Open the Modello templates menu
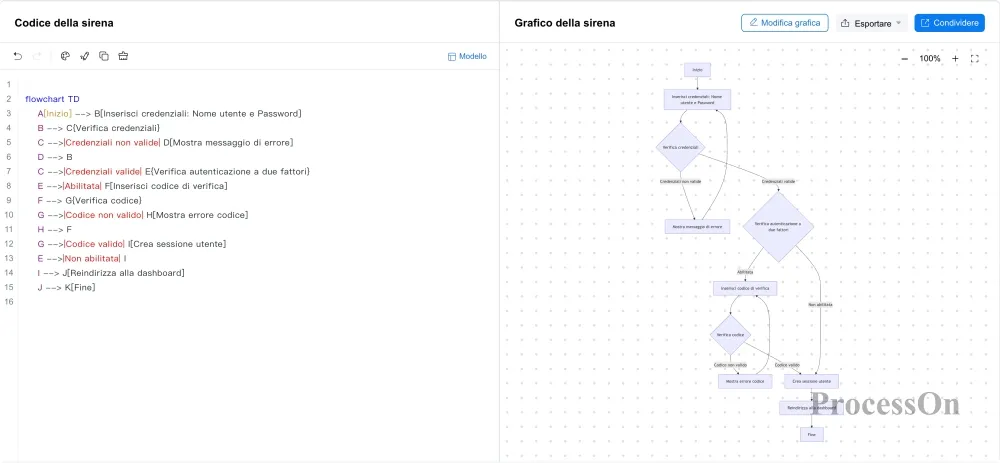1000x463 pixels. pyautogui.click(x=467, y=56)
